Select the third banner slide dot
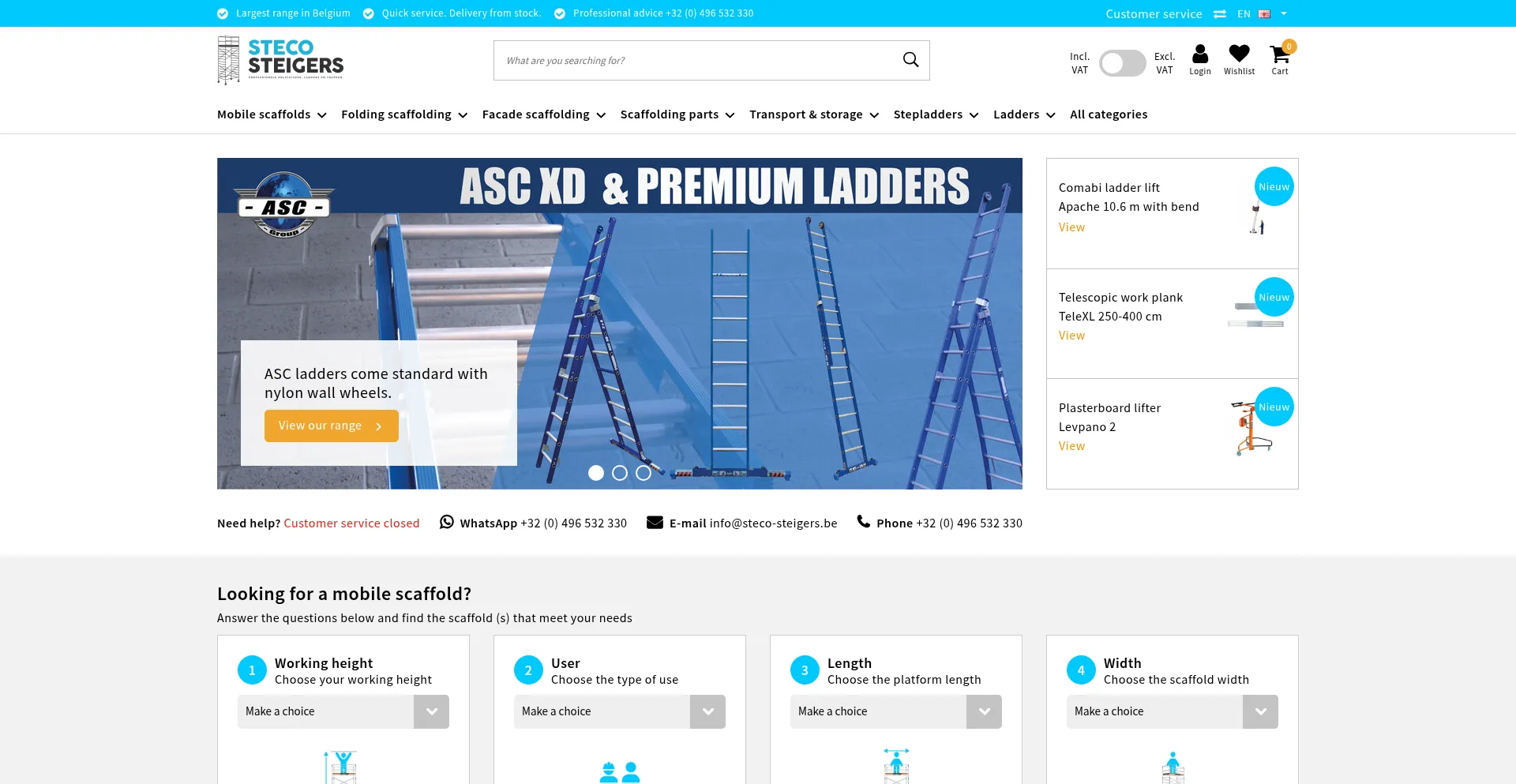 pos(644,473)
